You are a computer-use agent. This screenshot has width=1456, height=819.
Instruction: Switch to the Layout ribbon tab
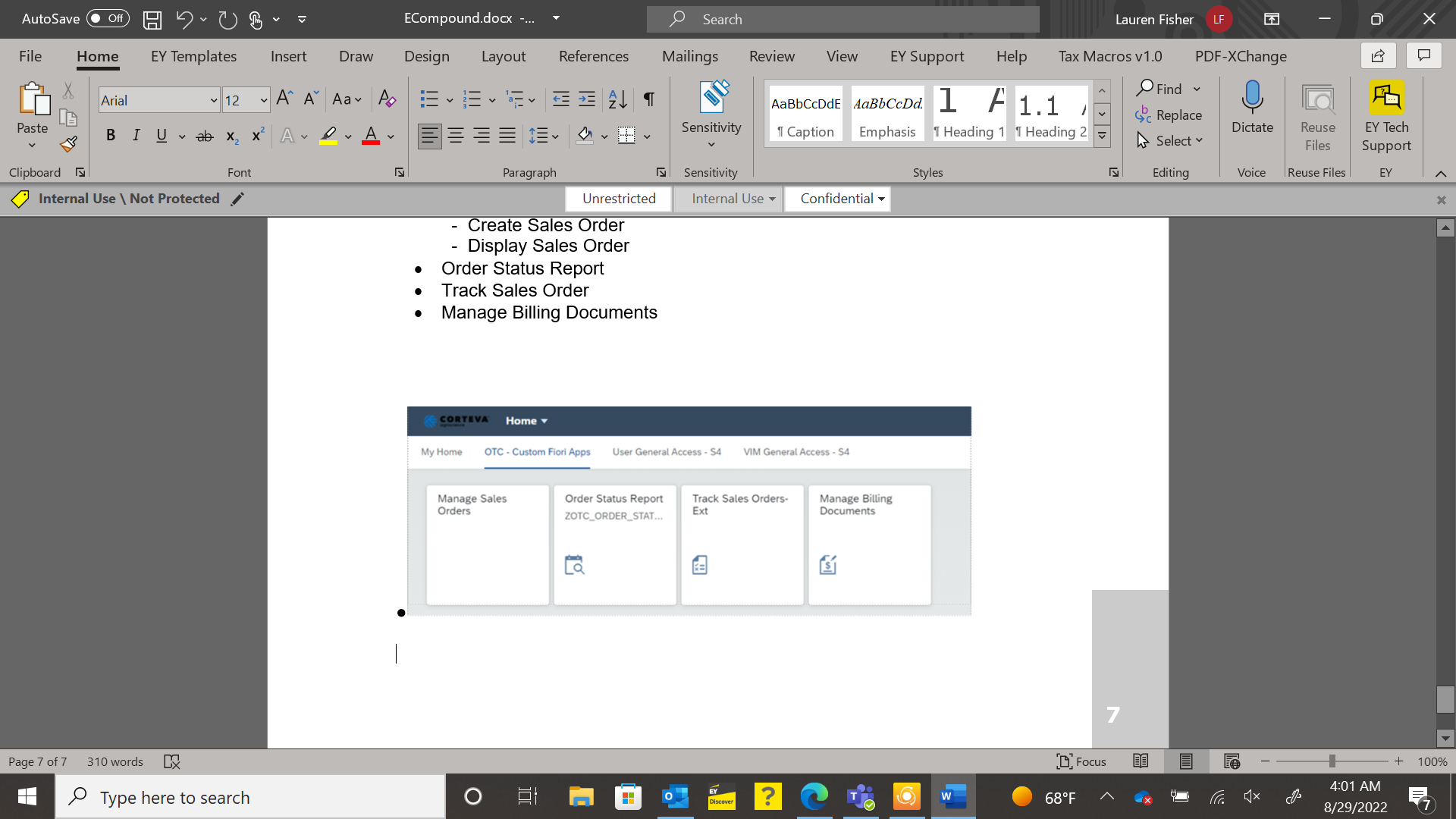(x=503, y=56)
